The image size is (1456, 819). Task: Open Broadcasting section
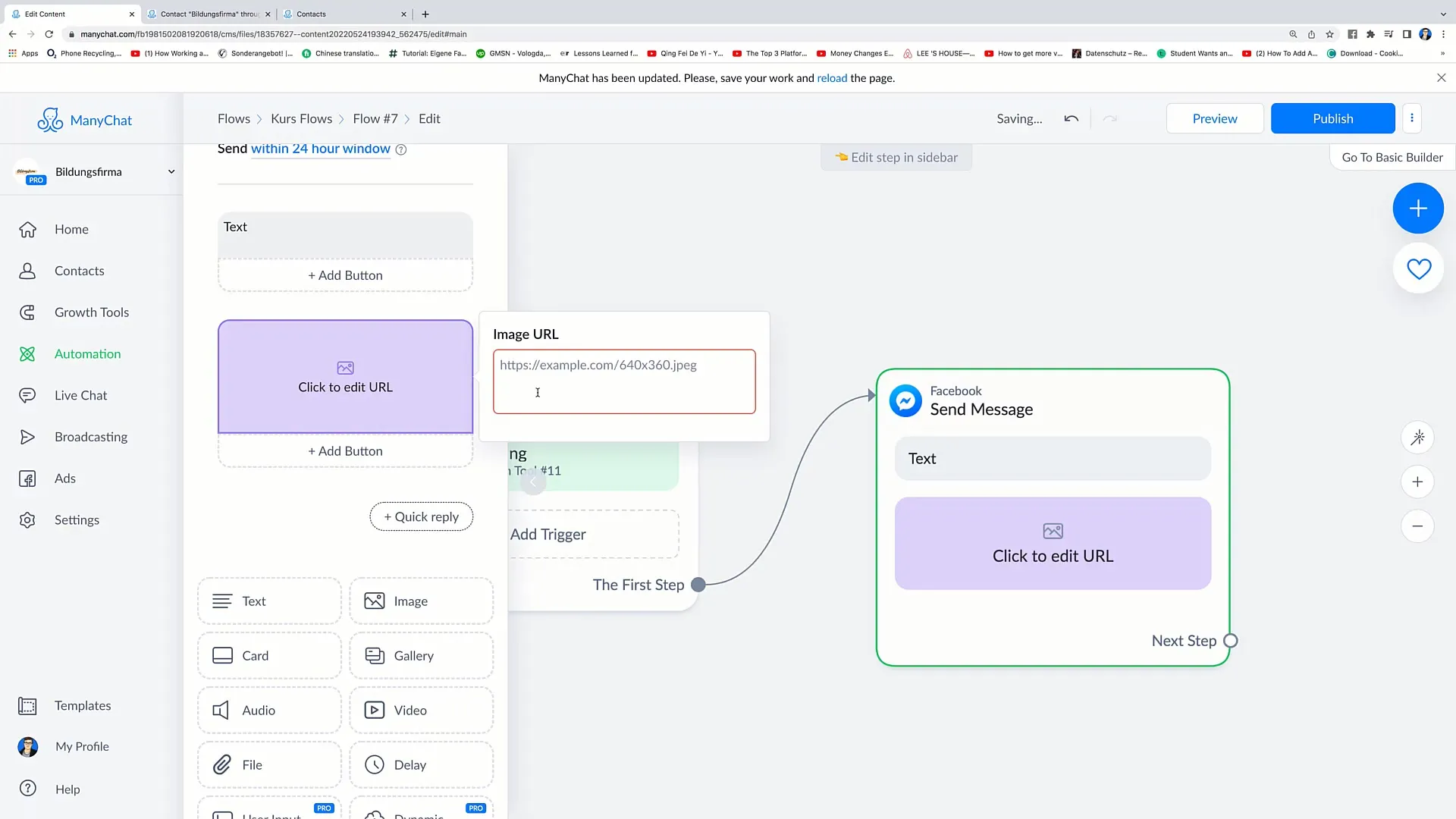[x=91, y=437]
